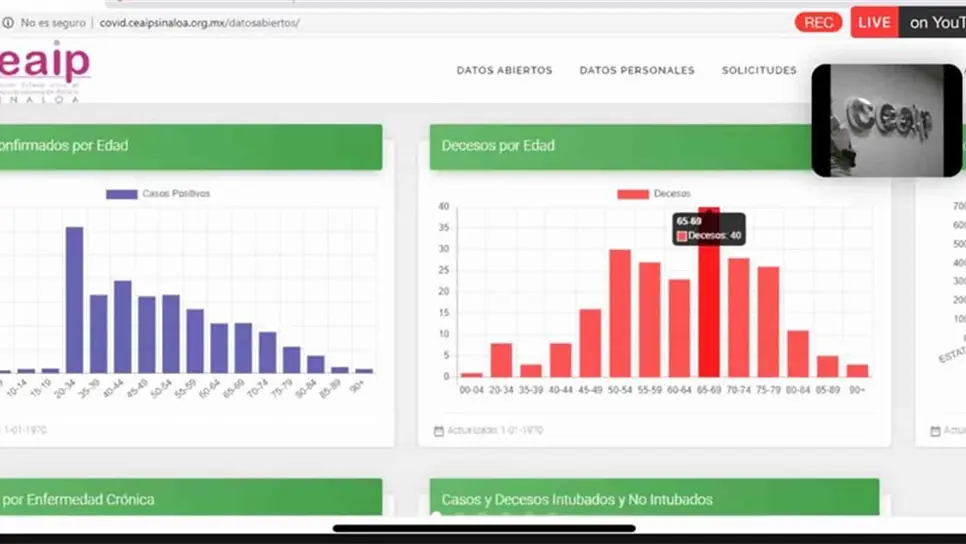Click the ceaip Sinaloa logo
The width and height of the screenshot is (966, 544).
point(44,71)
